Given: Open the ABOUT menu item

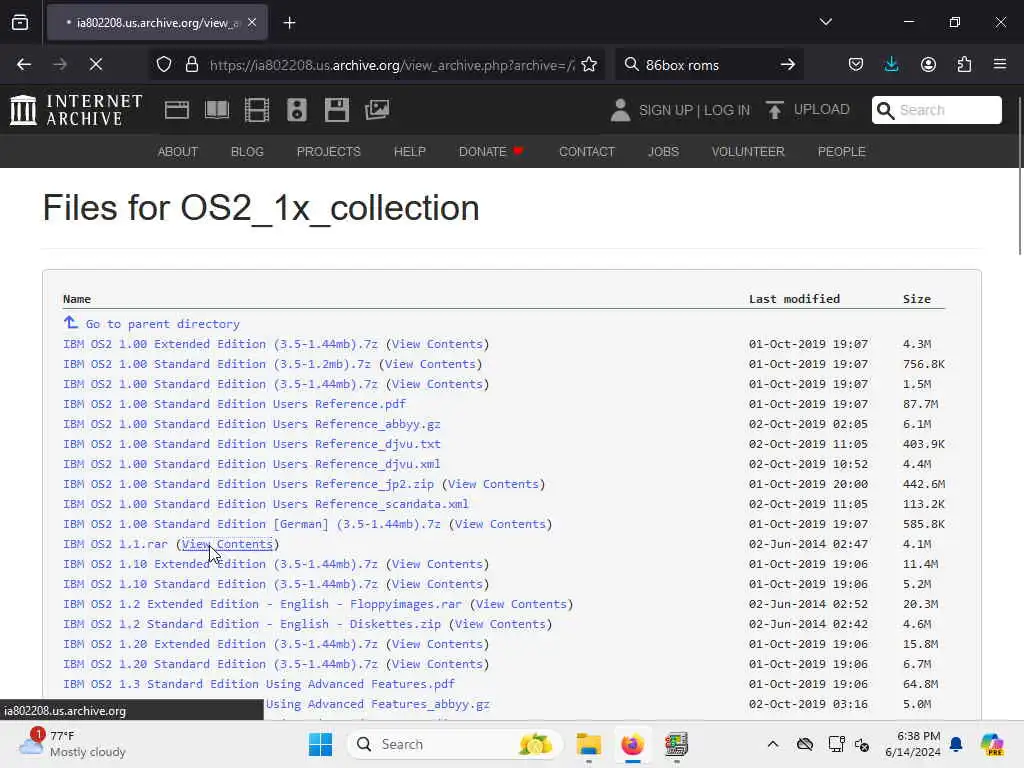Looking at the screenshot, I should tap(178, 152).
